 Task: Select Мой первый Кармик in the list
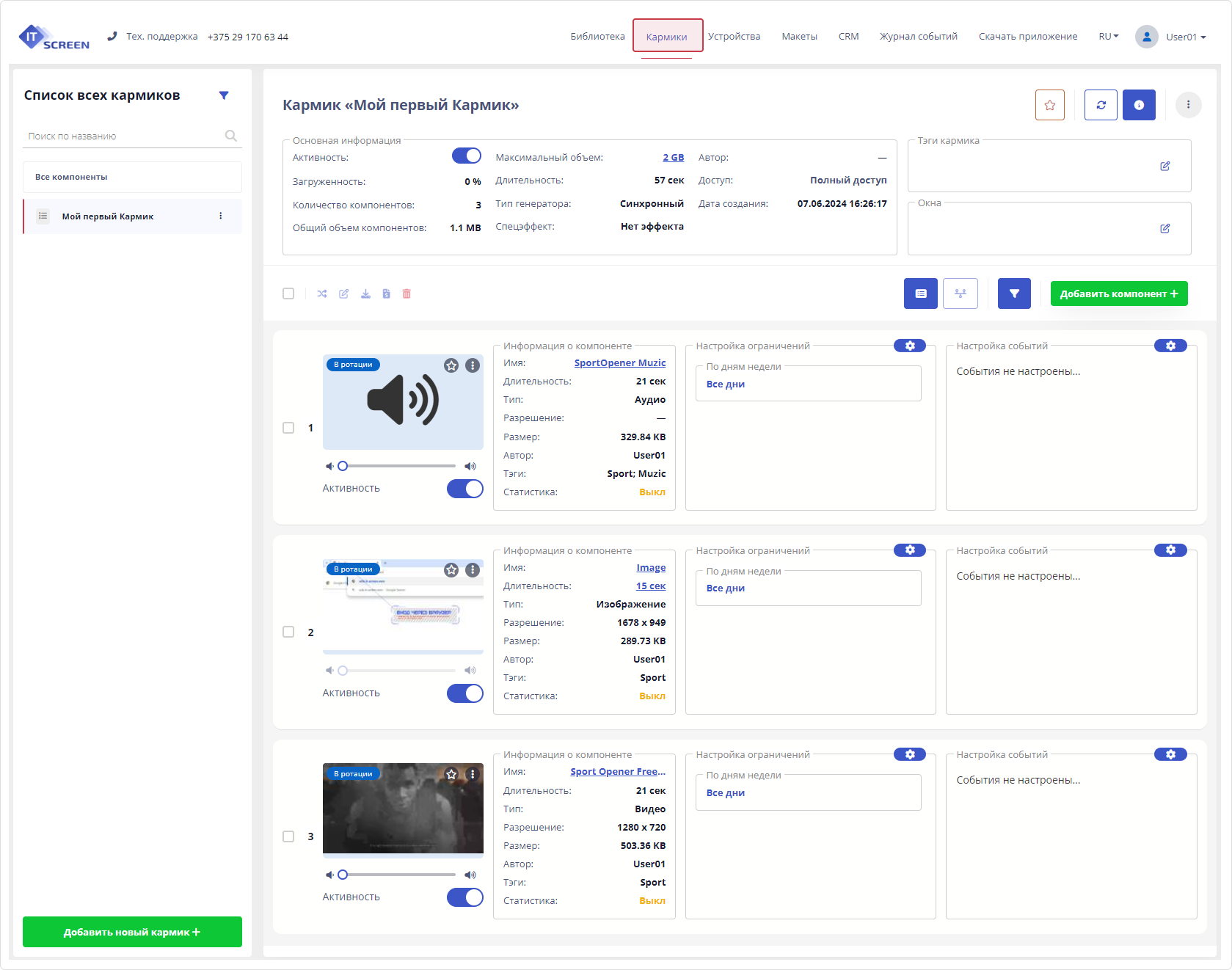[132, 216]
